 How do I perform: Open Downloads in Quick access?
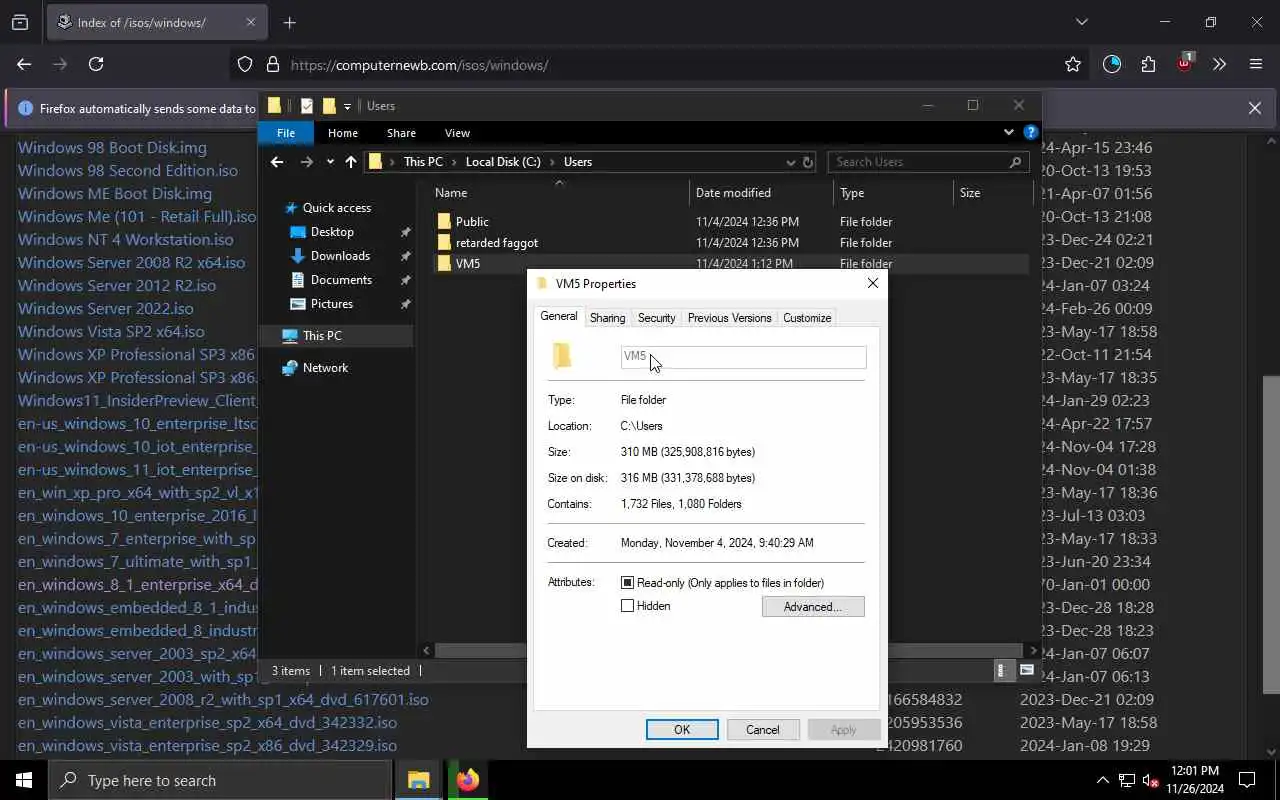pyautogui.click(x=340, y=256)
